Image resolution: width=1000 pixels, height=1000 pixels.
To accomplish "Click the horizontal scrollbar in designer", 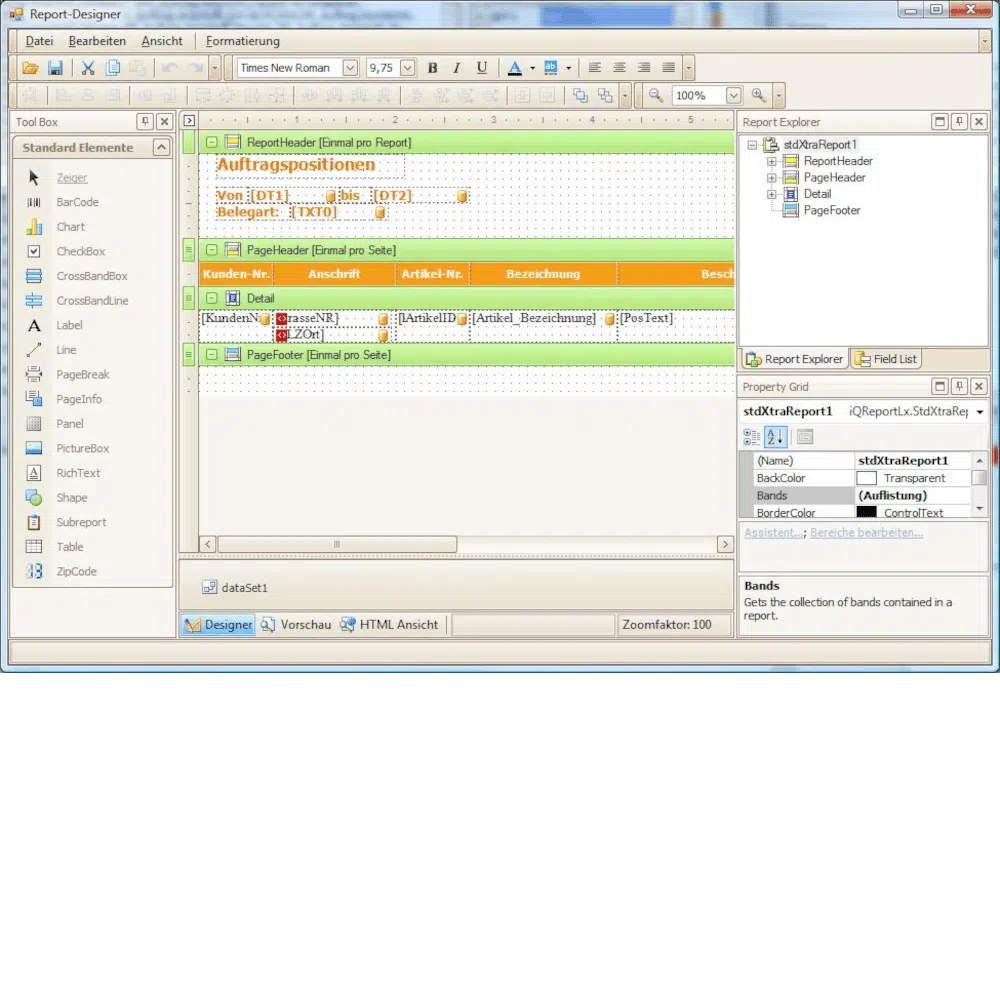I will (x=337, y=544).
